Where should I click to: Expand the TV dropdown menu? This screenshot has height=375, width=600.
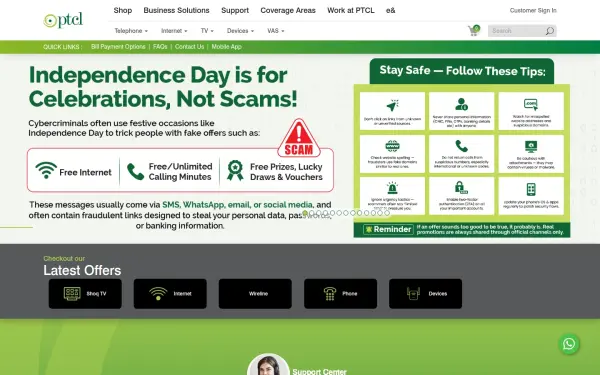tap(207, 31)
